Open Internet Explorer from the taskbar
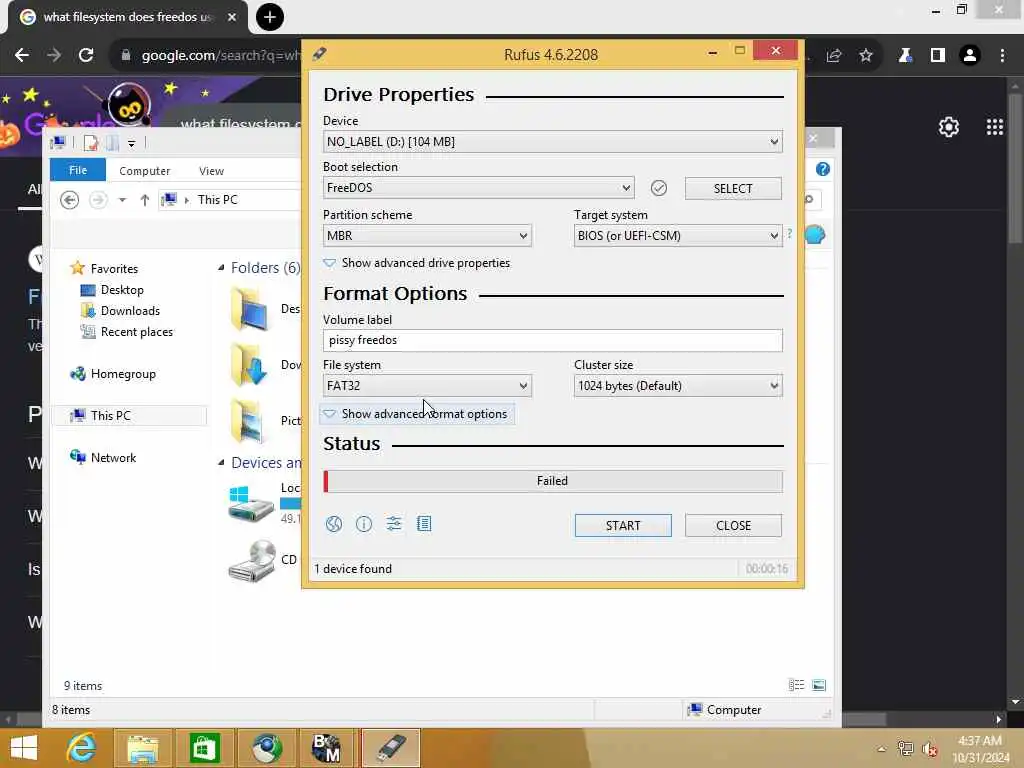1024x768 pixels. 81,748
